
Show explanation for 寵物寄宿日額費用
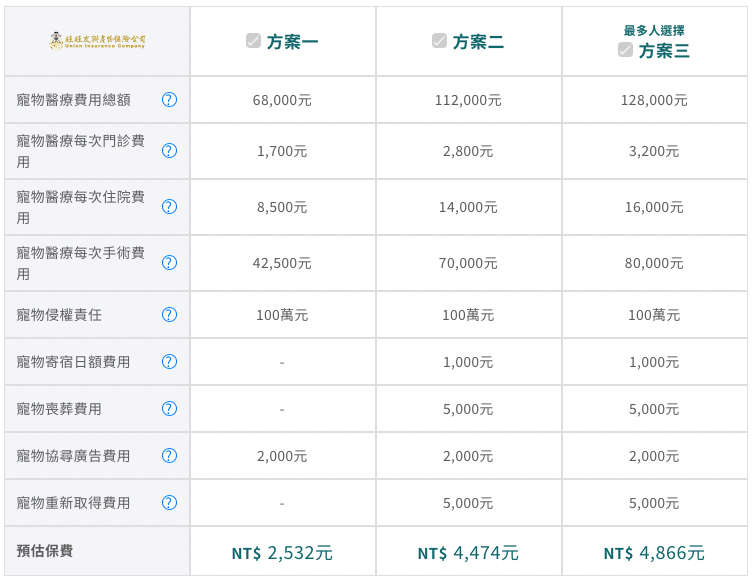[x=169, y=362]
